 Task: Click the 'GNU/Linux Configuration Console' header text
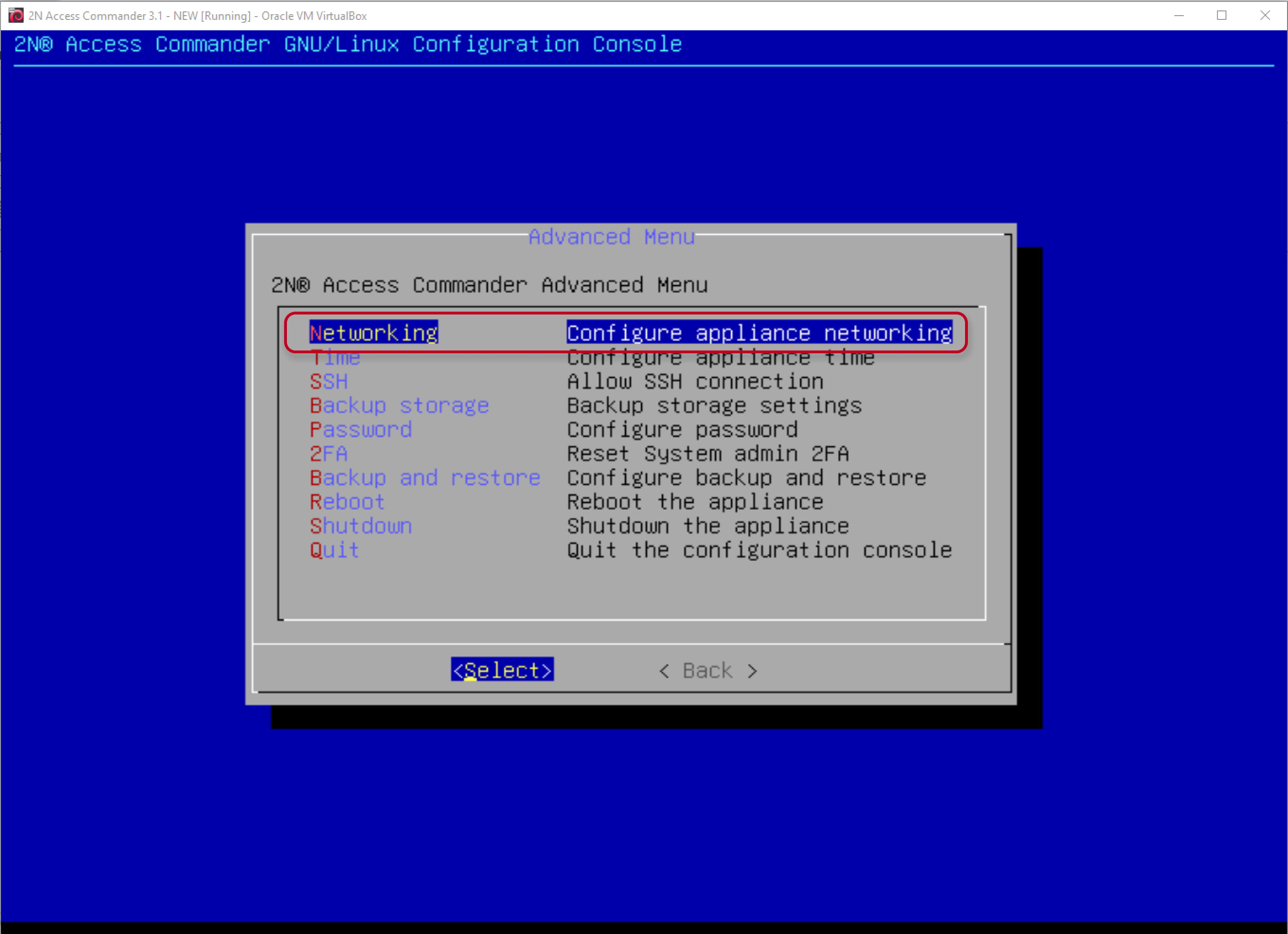[x=483, y=45]
